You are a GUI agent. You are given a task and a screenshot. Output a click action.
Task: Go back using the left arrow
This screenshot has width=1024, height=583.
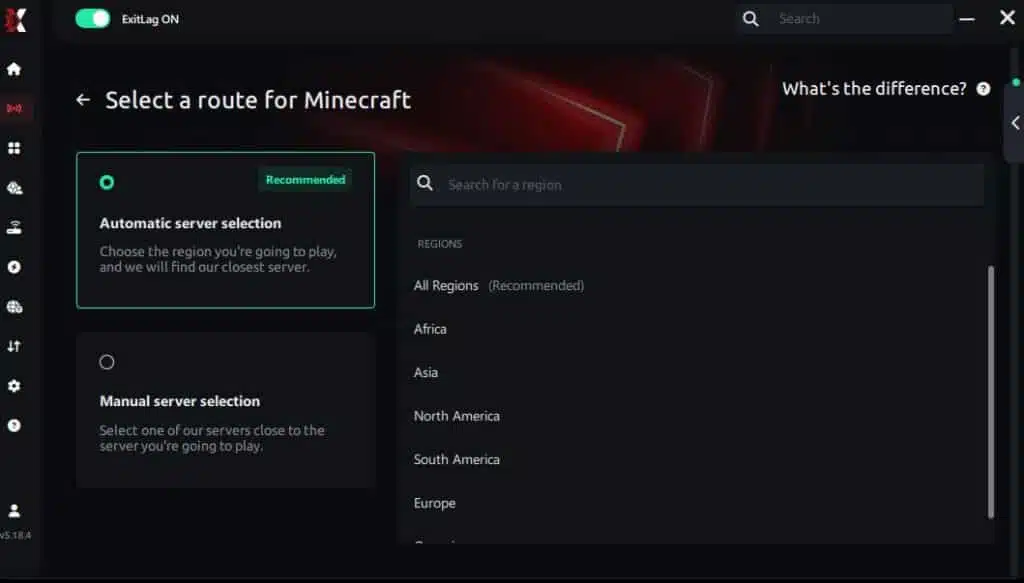coord(83,100)
